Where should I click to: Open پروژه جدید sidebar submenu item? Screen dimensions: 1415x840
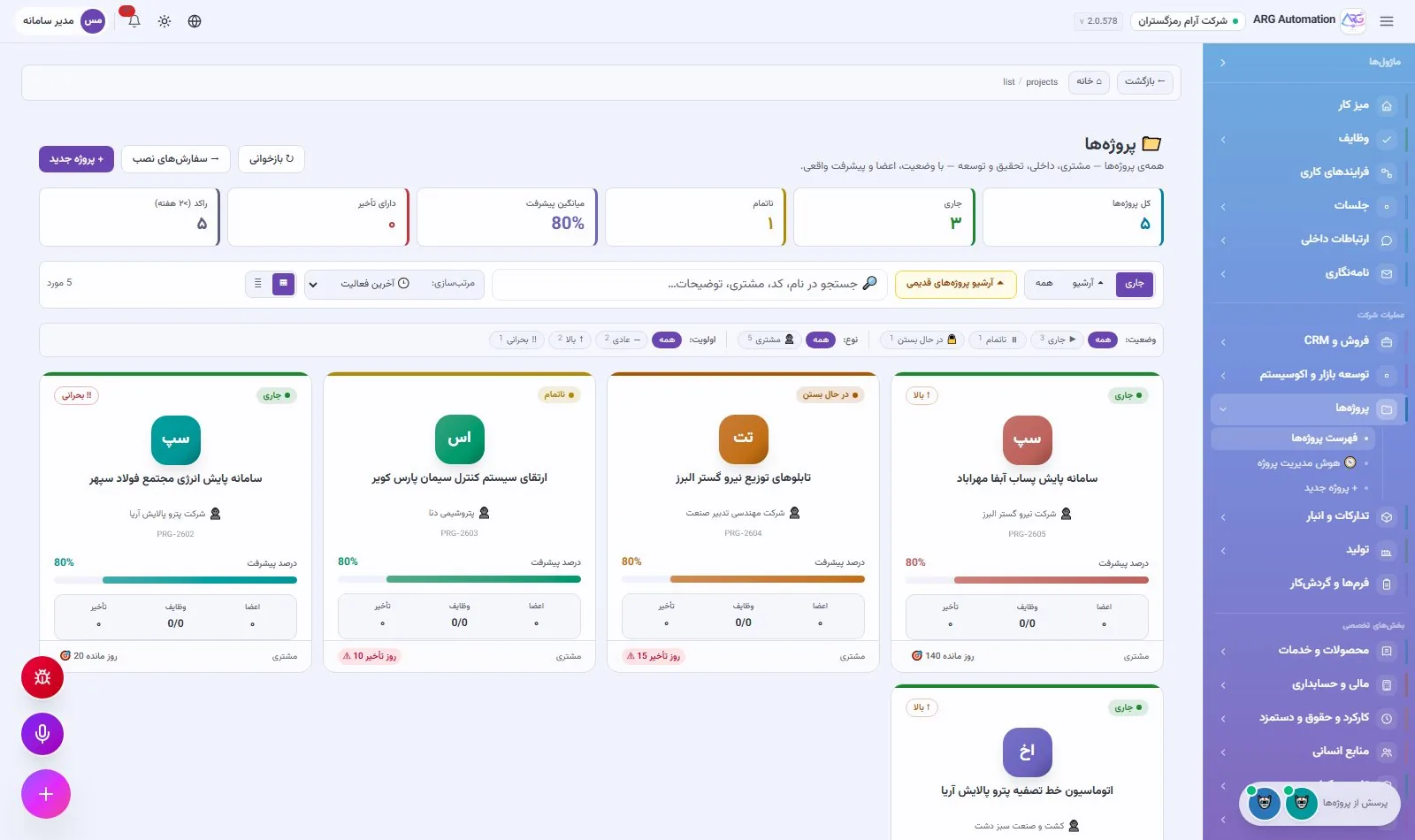[x=1293, y=488]
